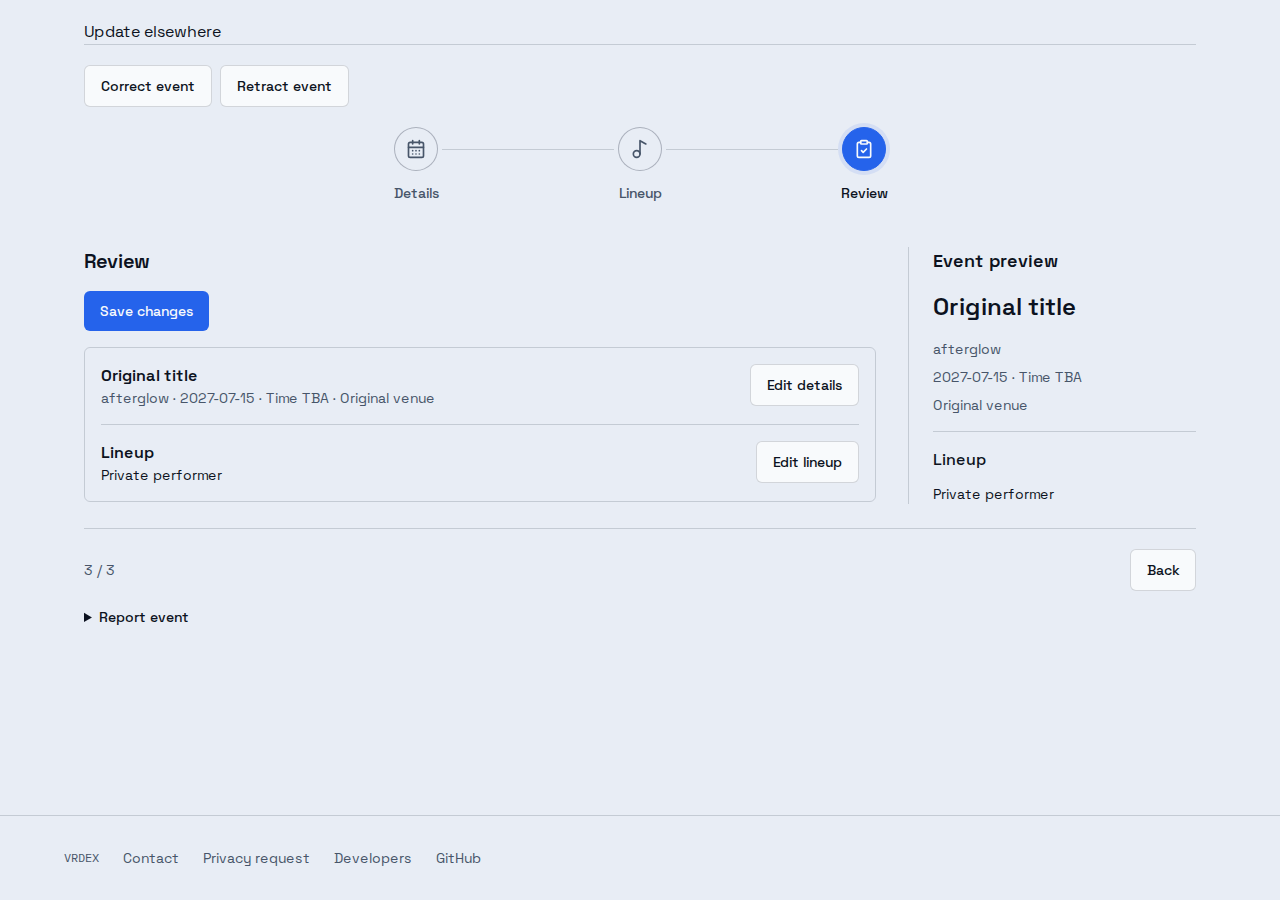Visit the Developers footer link
This screenshot has width=1280, height=900.
373,858
